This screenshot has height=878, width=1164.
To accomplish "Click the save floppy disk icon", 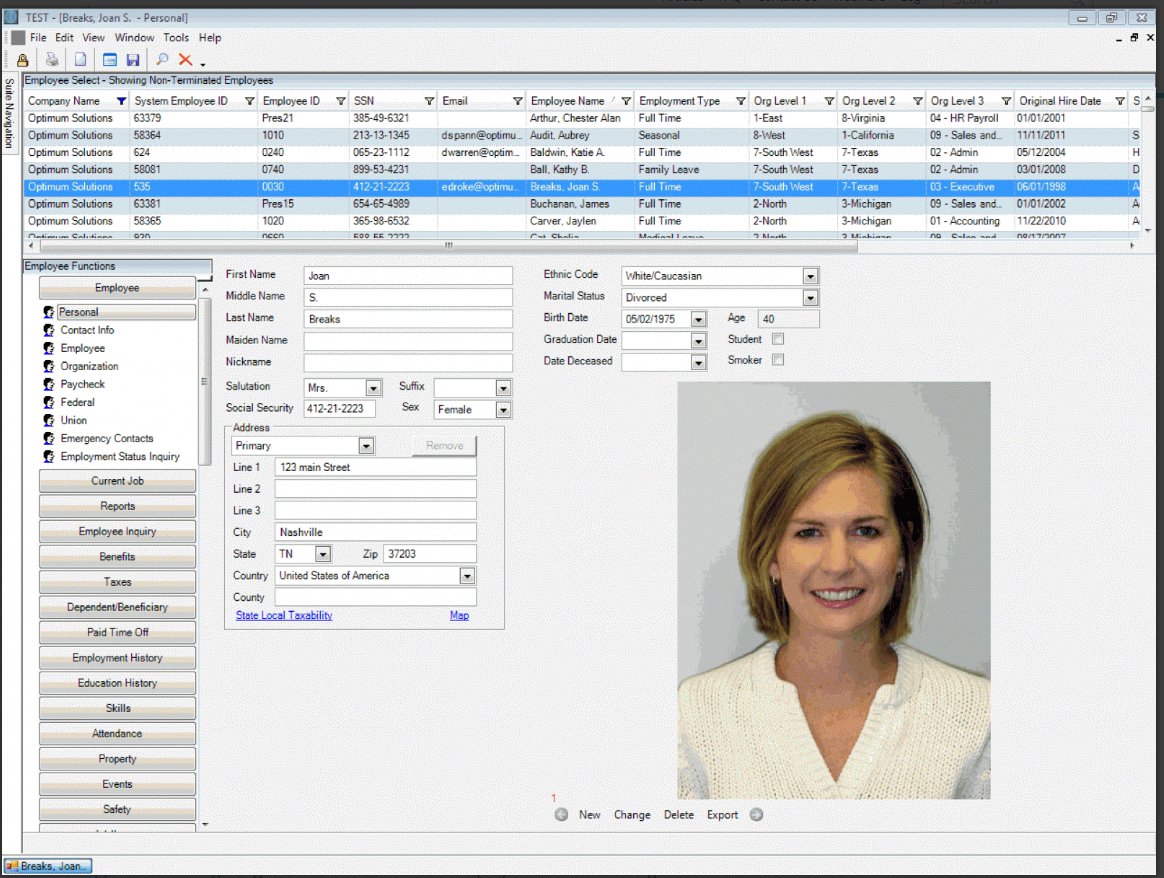I will tap(133, 60).
